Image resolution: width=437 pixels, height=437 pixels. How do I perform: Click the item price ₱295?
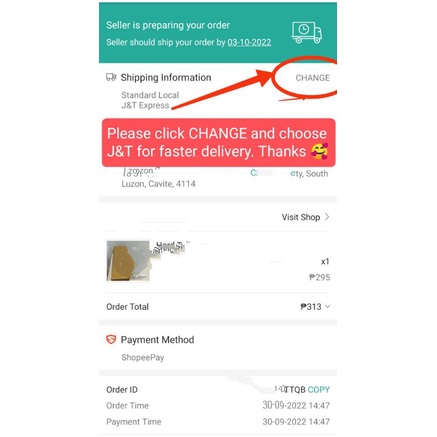pos(319,277)
